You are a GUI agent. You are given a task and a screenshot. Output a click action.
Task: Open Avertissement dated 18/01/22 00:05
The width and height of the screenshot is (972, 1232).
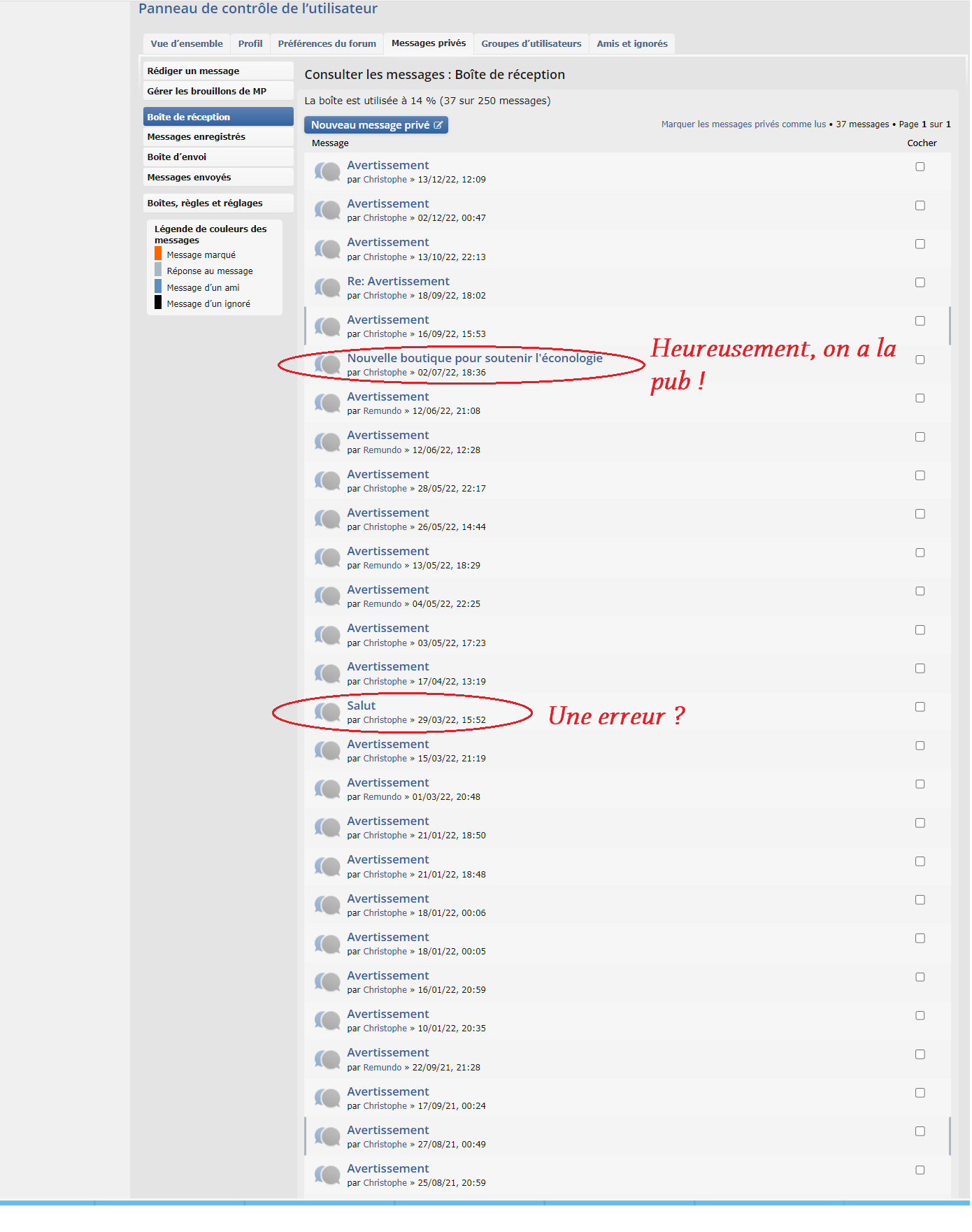388,937
